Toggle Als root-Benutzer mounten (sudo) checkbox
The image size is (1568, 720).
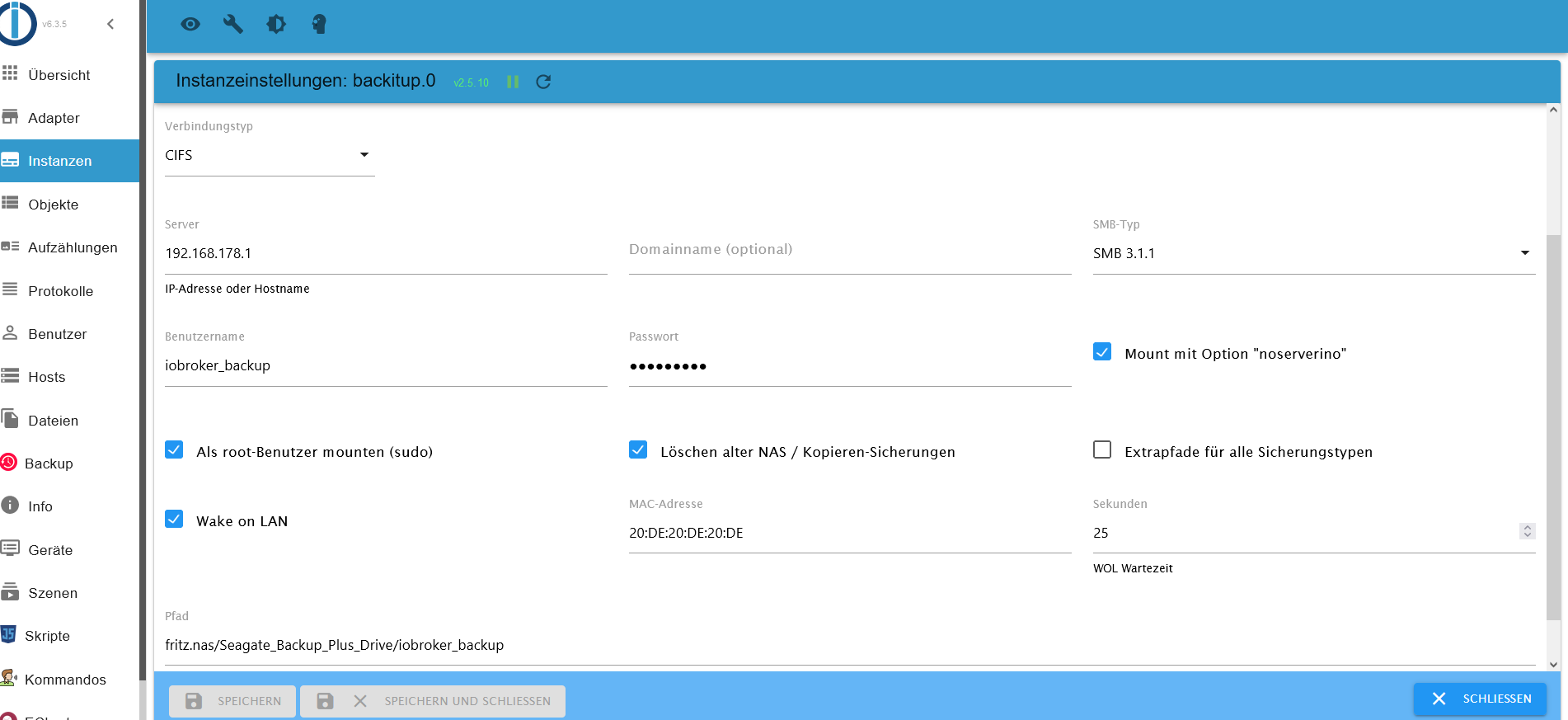(174, 450)
